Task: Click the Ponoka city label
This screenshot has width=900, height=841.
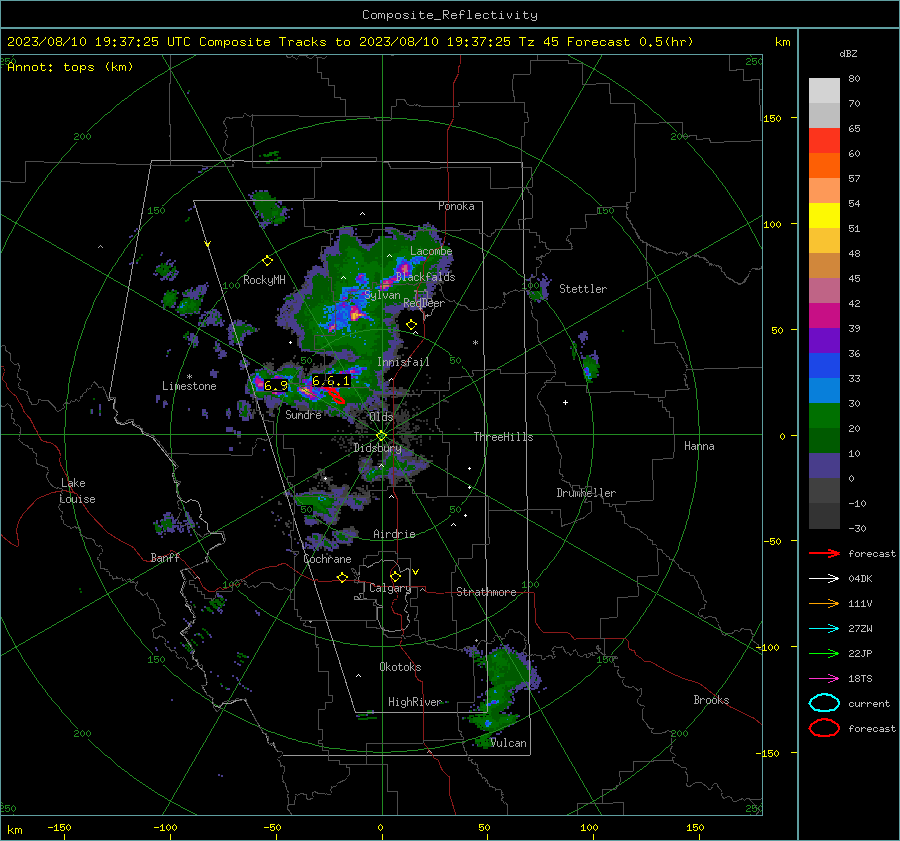Action: point(456,206)
